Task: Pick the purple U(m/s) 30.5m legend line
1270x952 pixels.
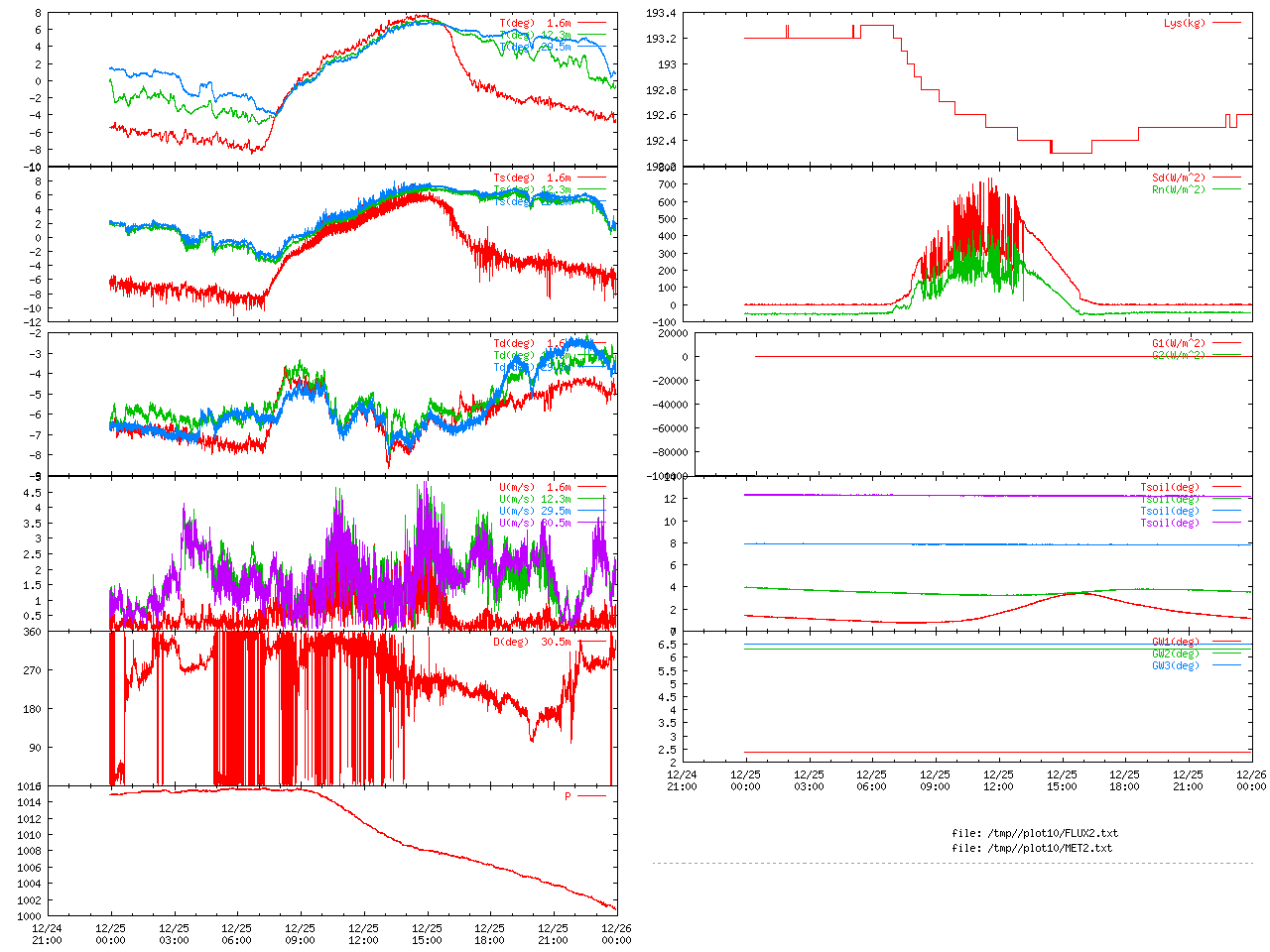Action: (591, 523)
